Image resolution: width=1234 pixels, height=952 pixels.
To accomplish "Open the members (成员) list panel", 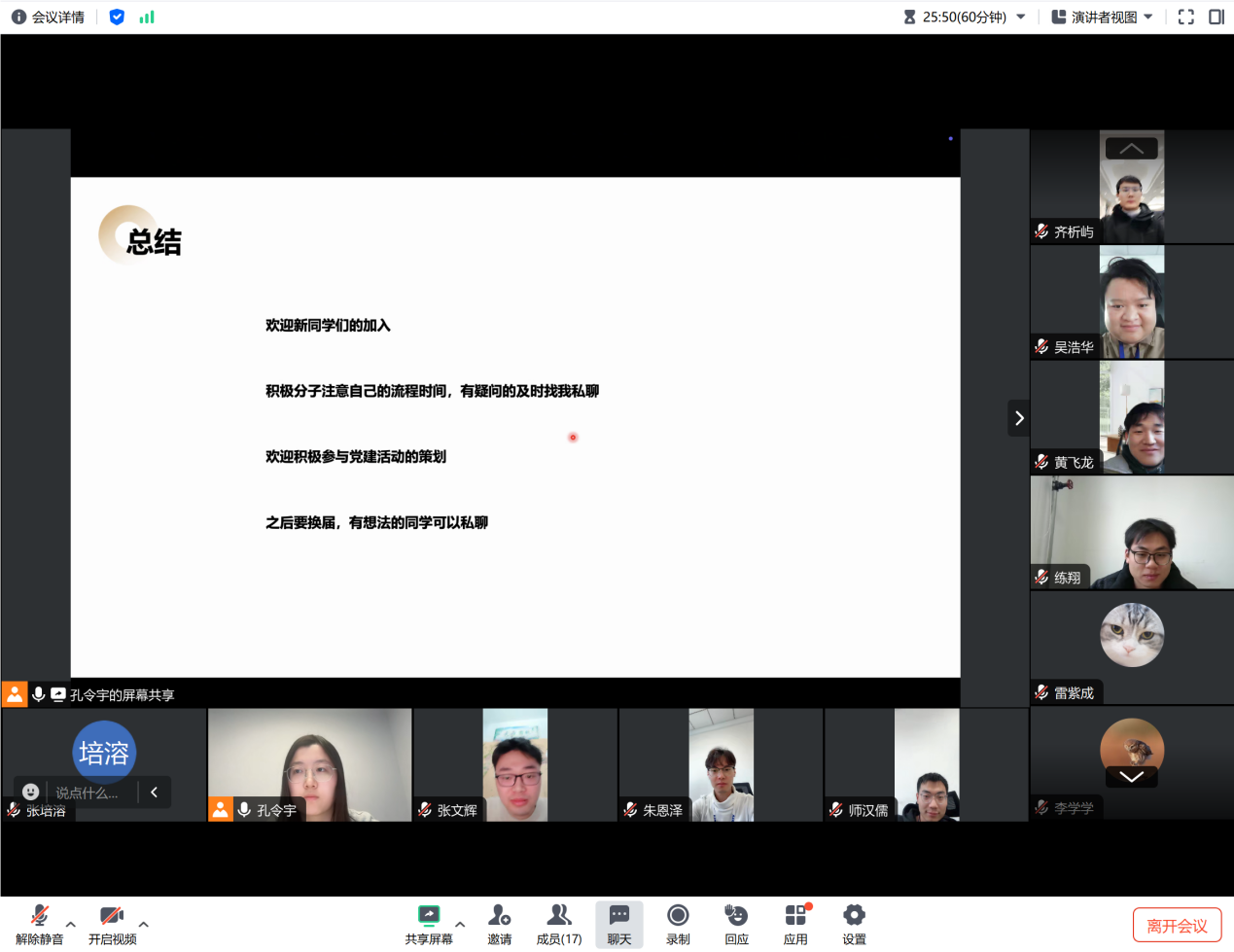I will (x=559, y=924).
